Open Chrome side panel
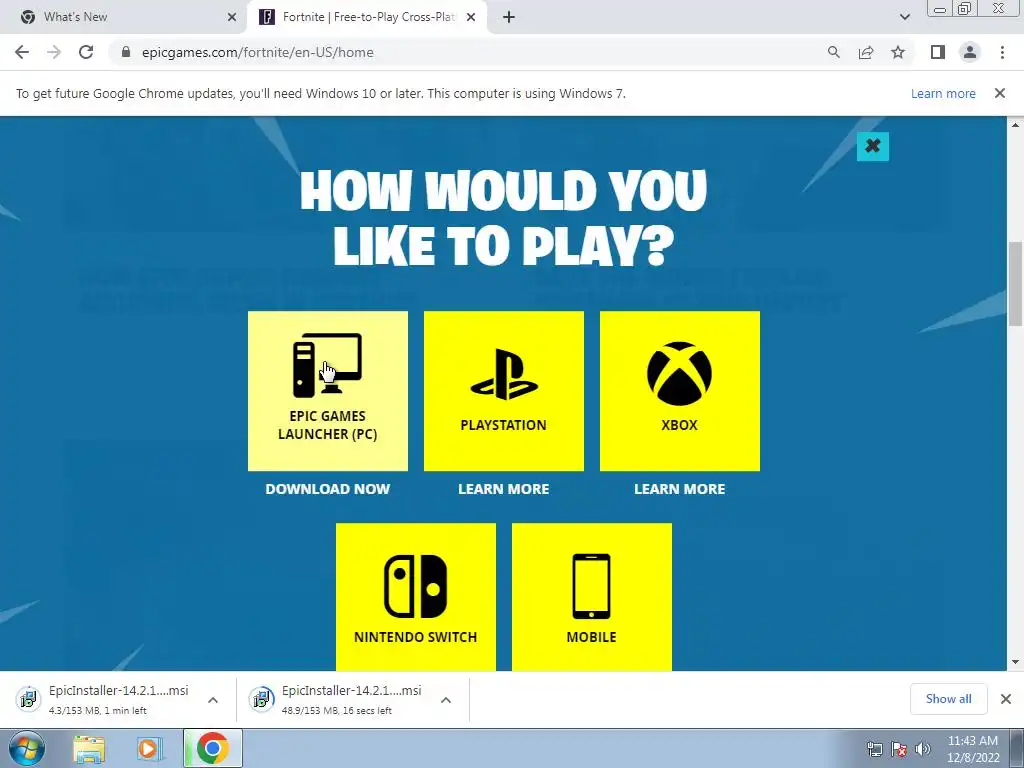 coord(938,52)
